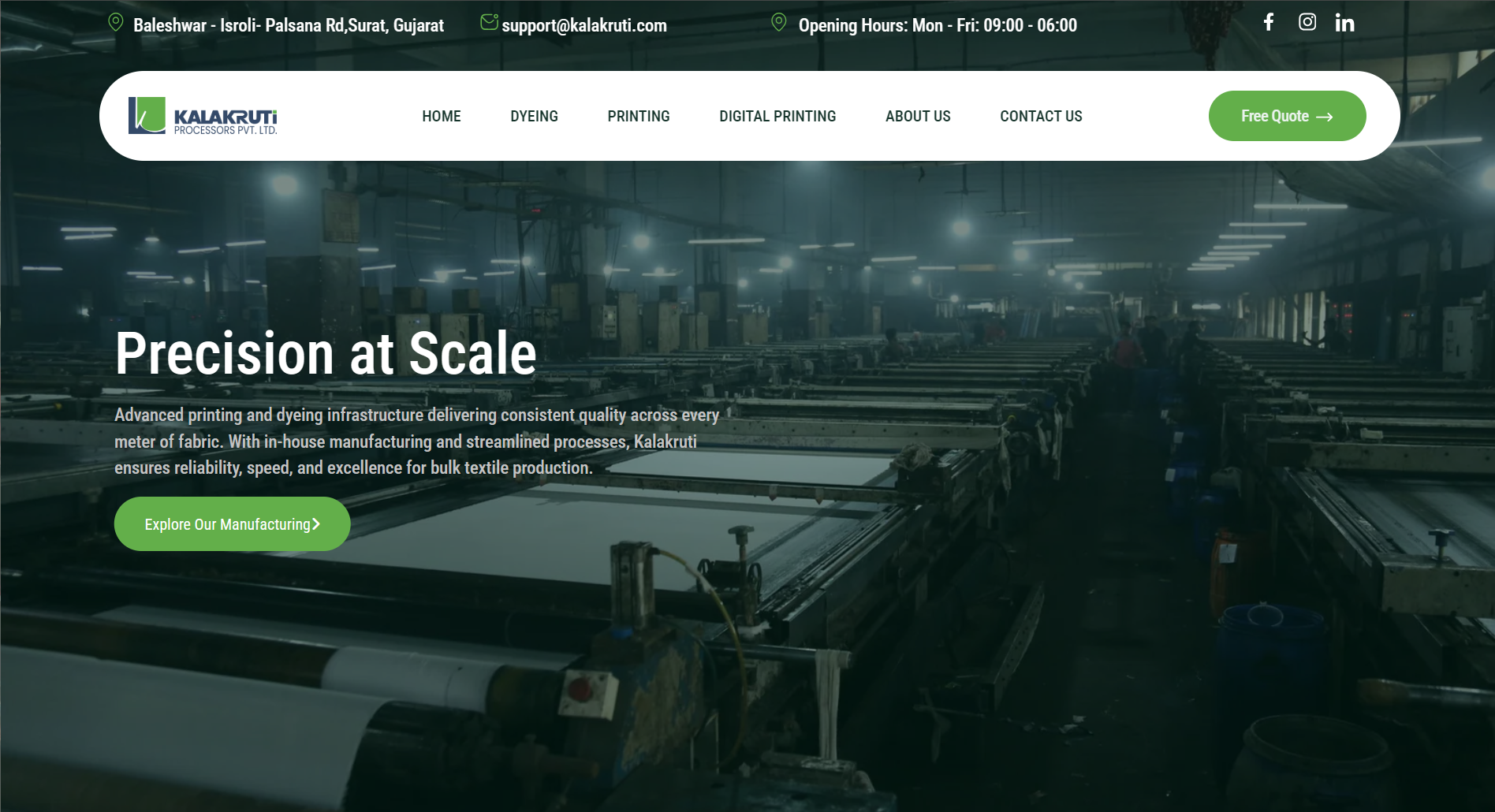
Task: Select PRINTING in the navigation bar
Action: point(638,117)
